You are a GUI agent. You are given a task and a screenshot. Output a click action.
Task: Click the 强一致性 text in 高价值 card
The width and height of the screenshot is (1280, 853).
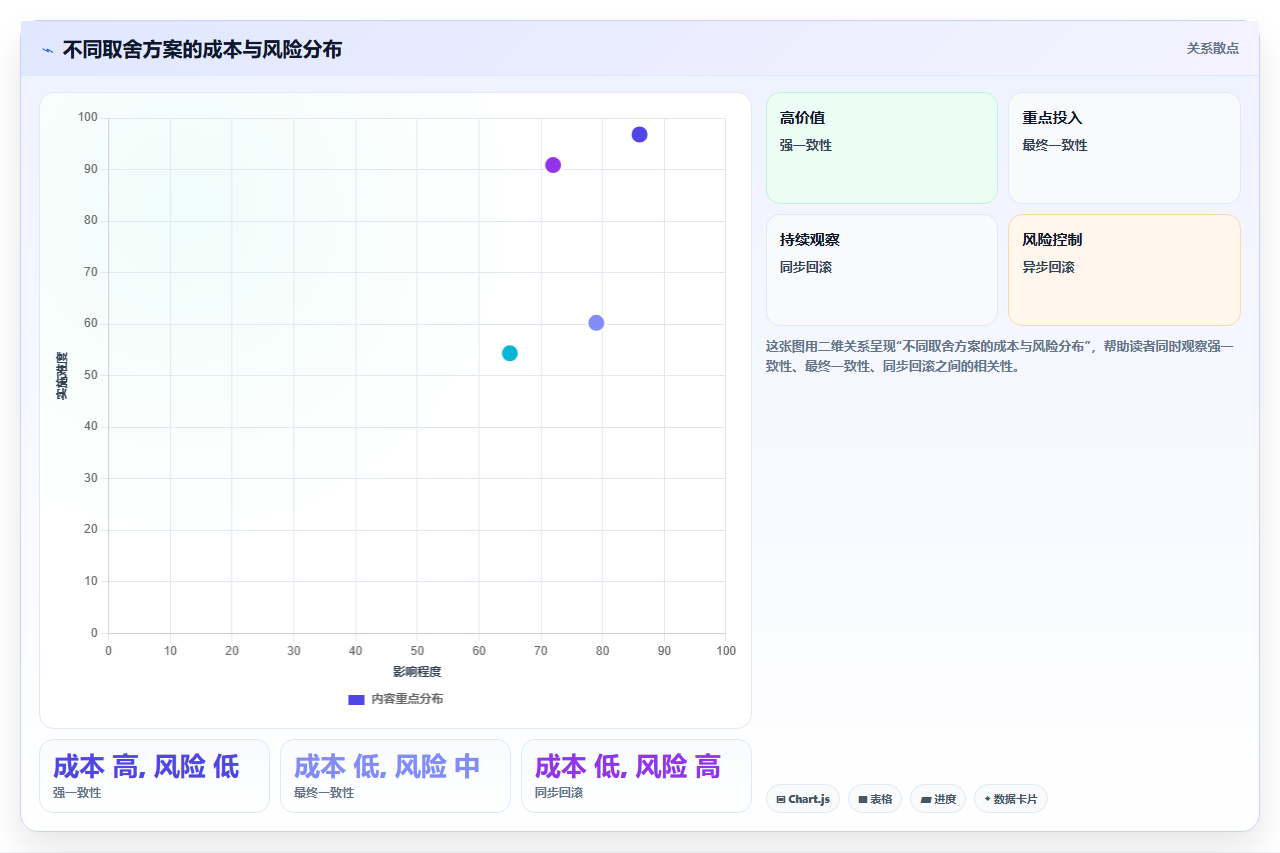coord(806,145)
